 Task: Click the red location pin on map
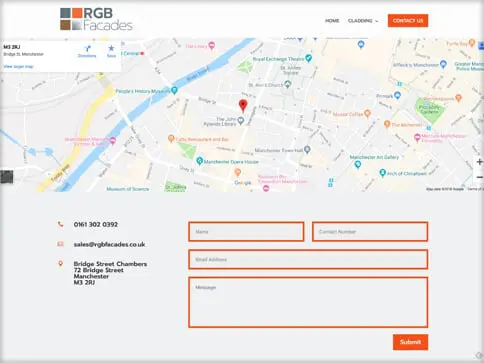[243, 106]
